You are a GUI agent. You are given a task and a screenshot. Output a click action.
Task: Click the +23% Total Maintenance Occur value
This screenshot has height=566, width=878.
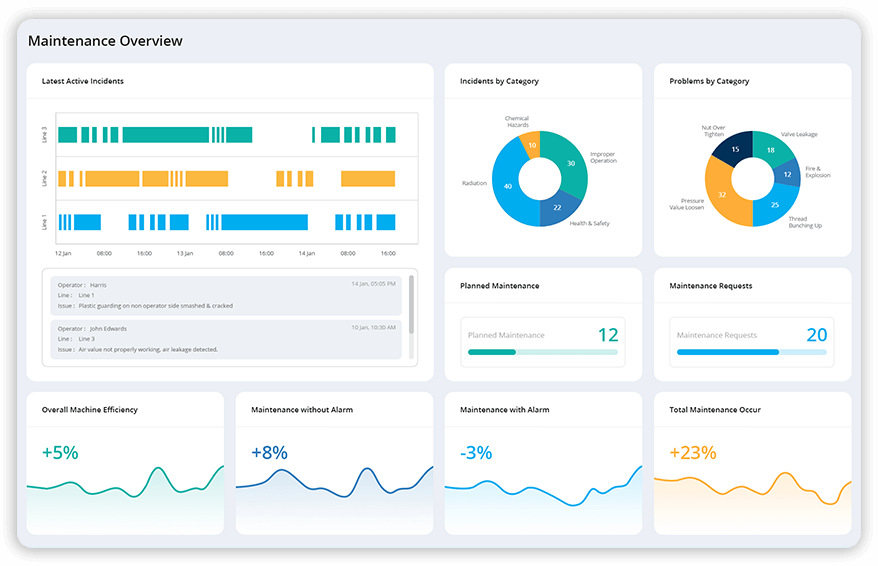692,452
